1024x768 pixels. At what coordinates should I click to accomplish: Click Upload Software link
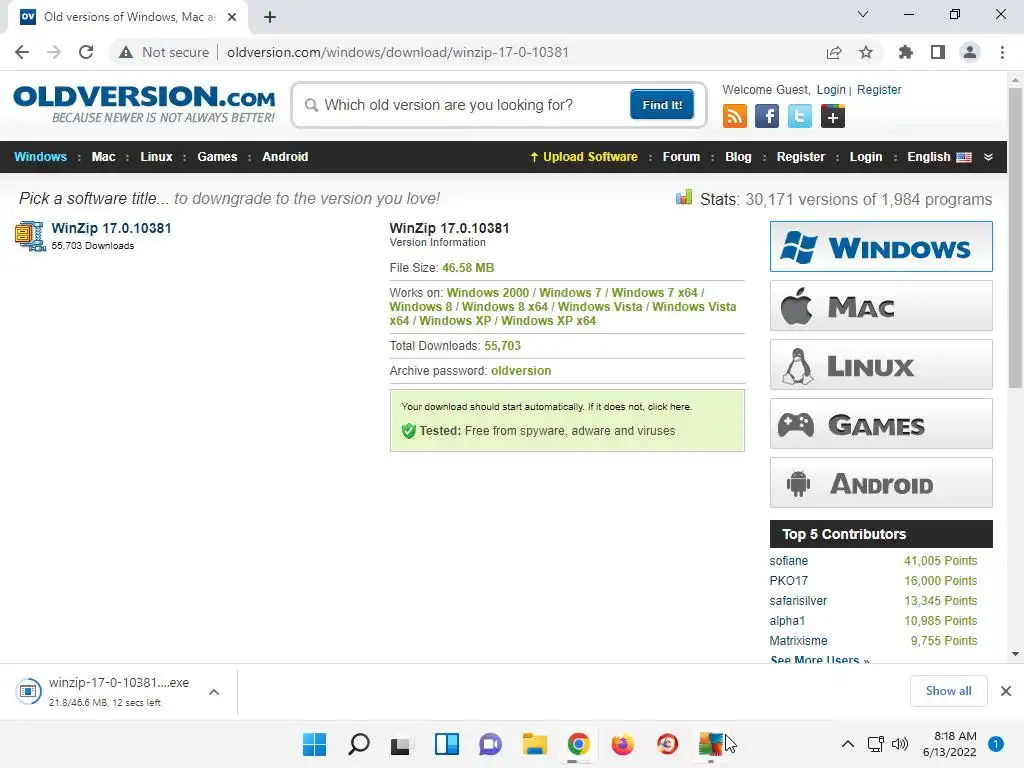pyautogui.click(x=584, y=157)
